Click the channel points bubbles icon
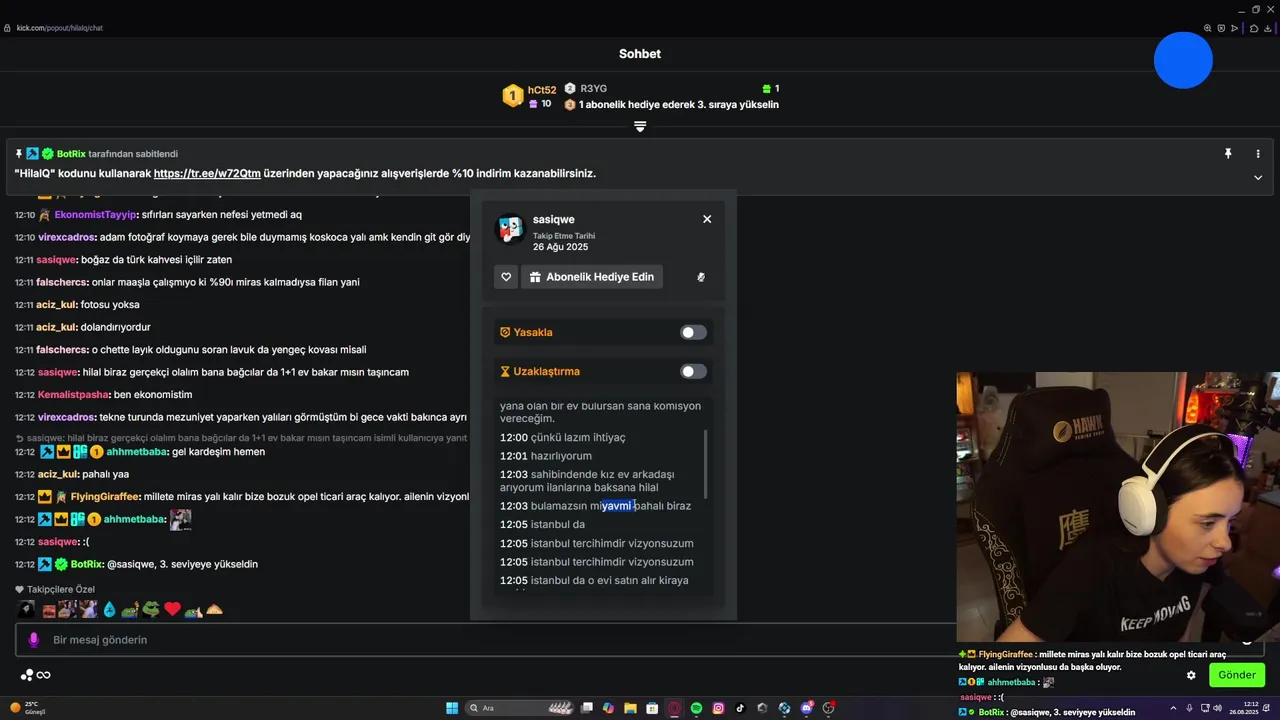The width and height of the screenshot is (1280, 720). [x=27, y=675]
